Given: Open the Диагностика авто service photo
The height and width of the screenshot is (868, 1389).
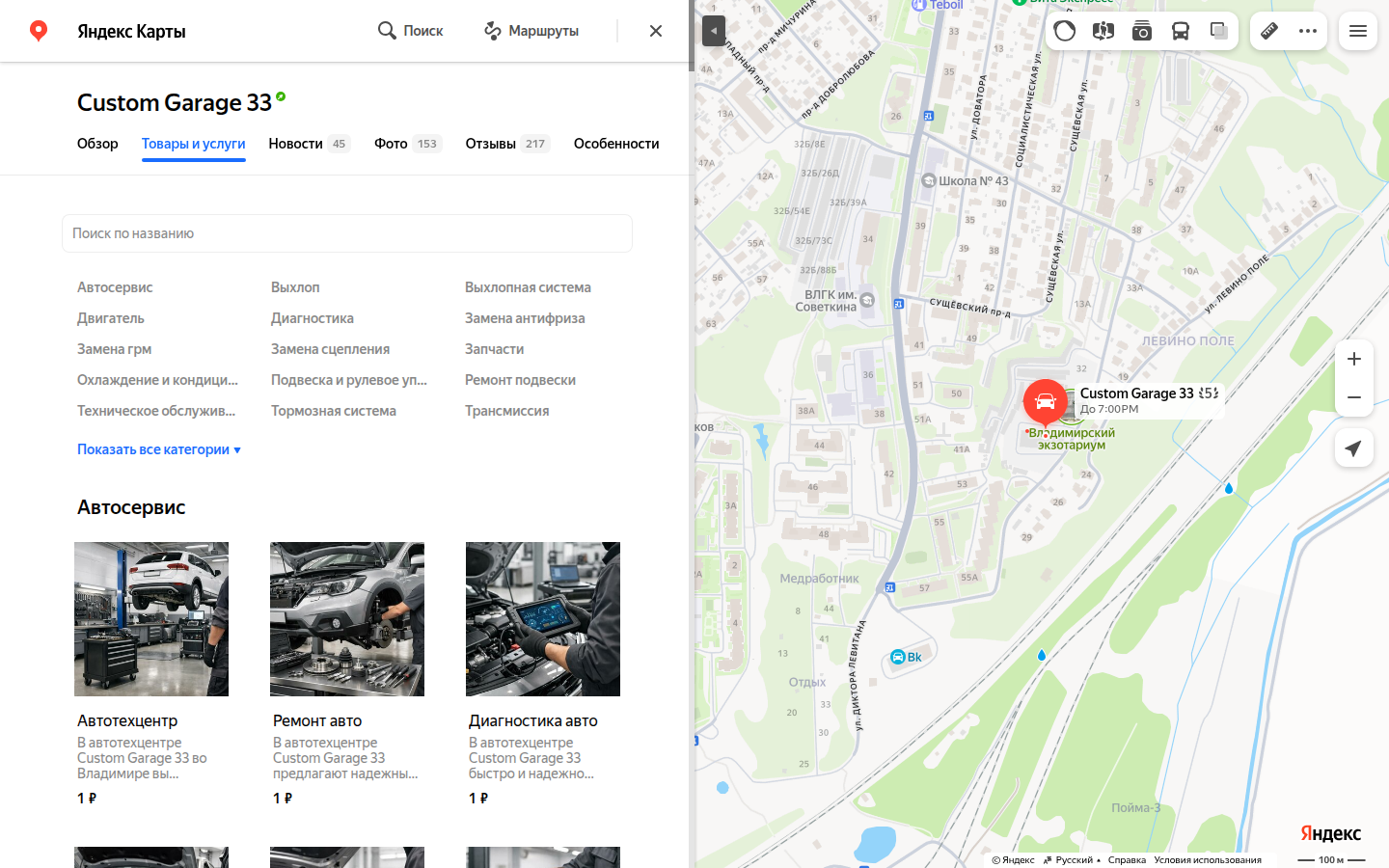Looking at the screenshot, I should [x=543, y=619].
